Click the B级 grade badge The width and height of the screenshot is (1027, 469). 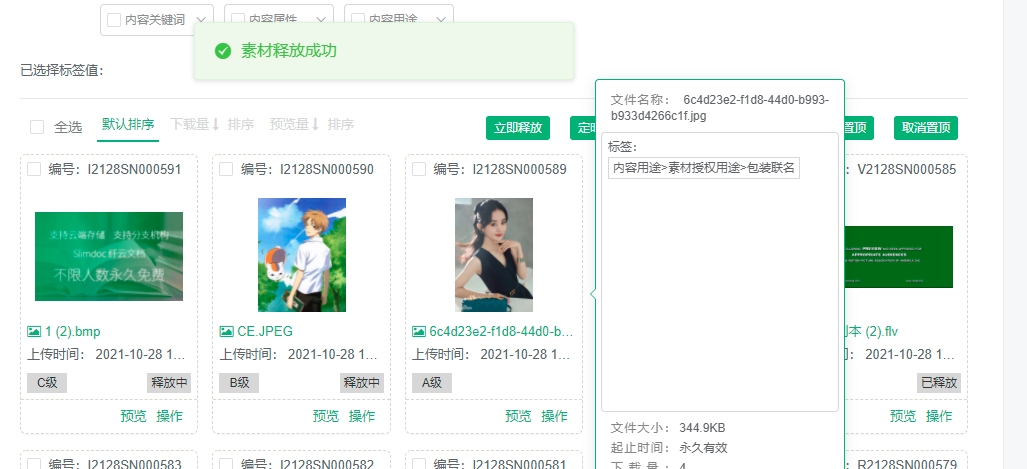239,383
